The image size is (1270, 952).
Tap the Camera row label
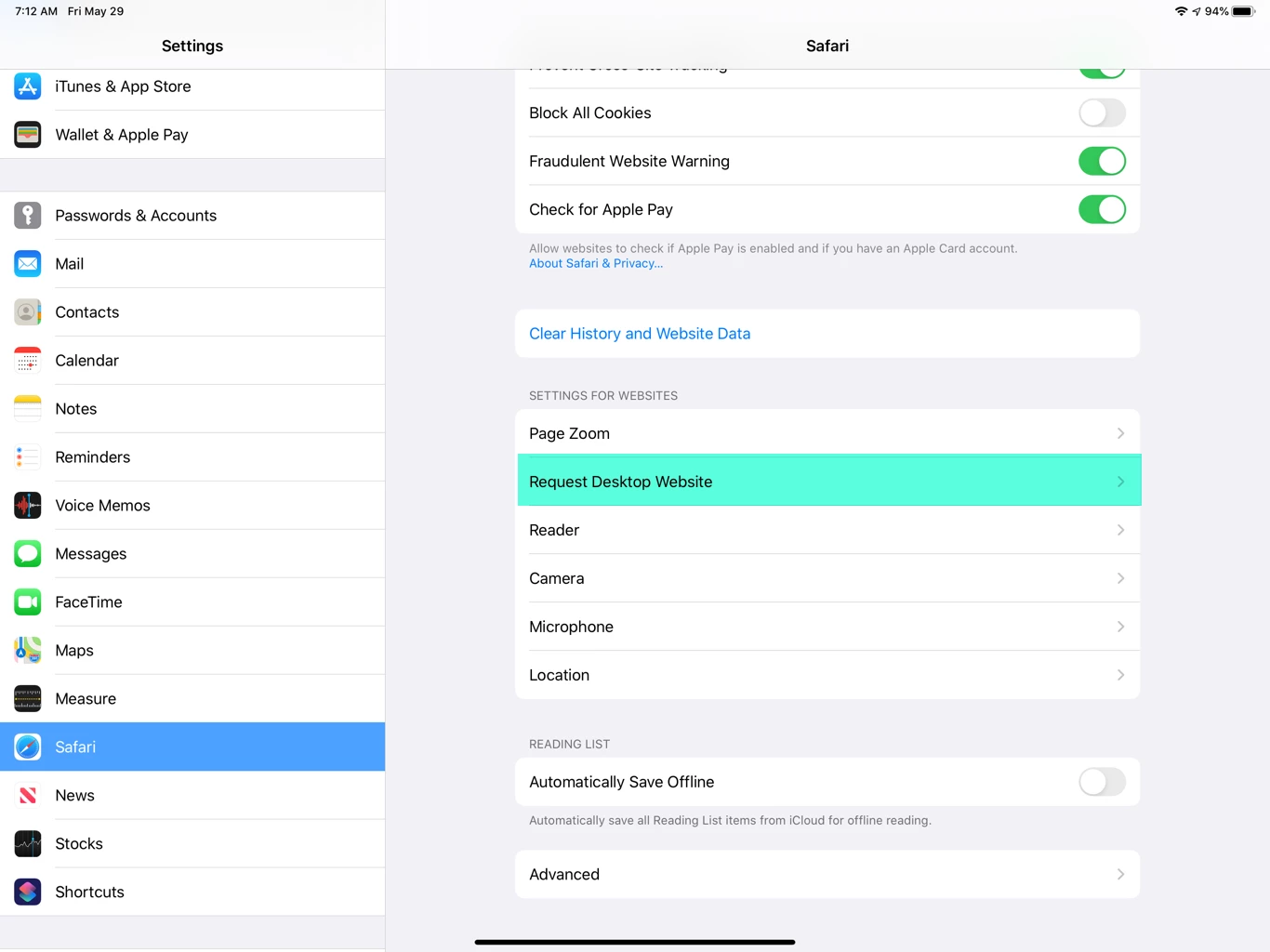click(x=557, y=579)
